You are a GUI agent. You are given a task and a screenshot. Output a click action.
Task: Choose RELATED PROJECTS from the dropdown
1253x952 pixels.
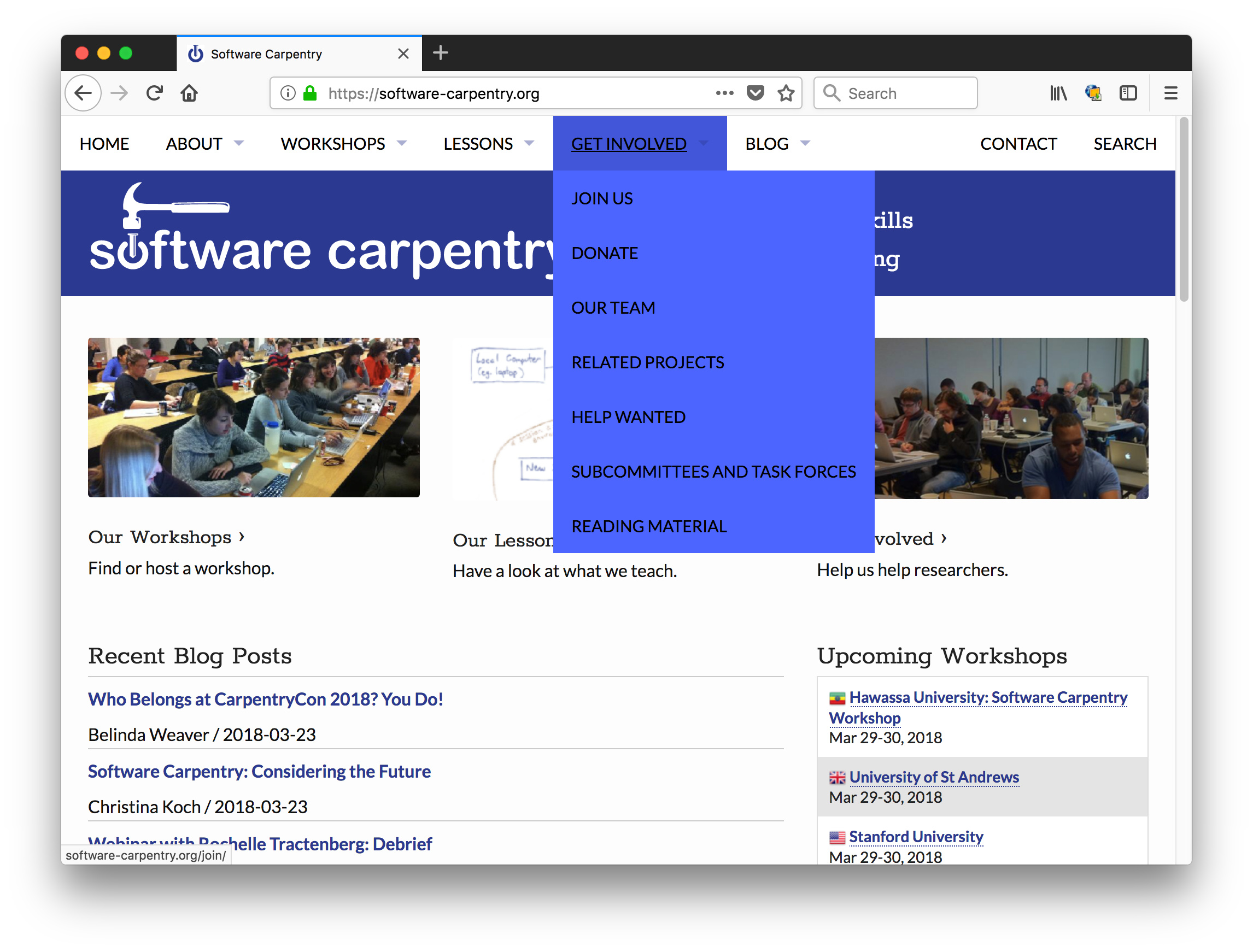[x=713, y=362]
